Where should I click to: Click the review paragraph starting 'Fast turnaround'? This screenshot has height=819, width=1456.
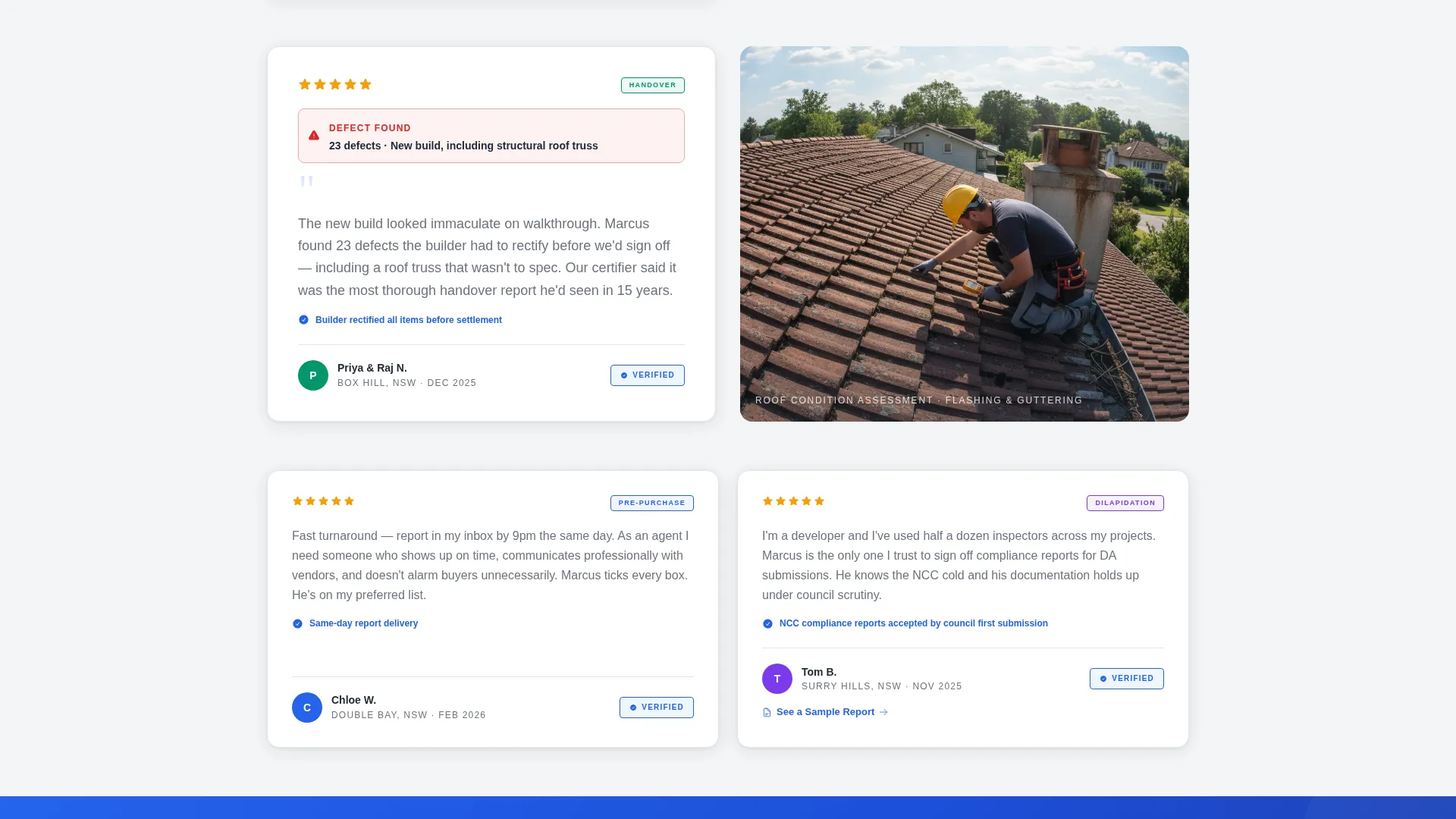tap(491, 566)
